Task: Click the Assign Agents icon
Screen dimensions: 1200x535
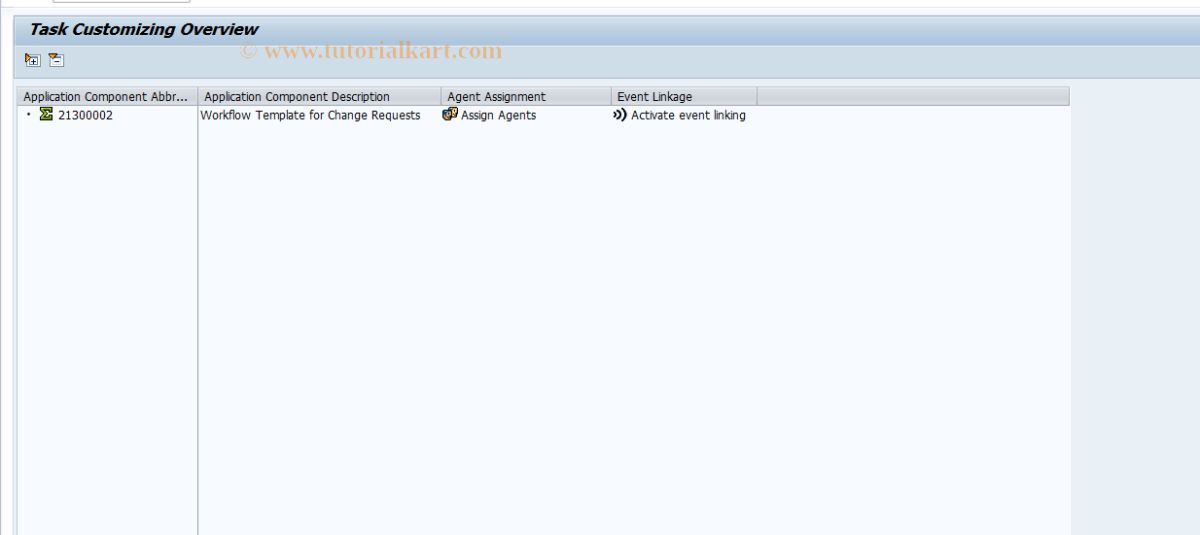Action: point(450,115)
